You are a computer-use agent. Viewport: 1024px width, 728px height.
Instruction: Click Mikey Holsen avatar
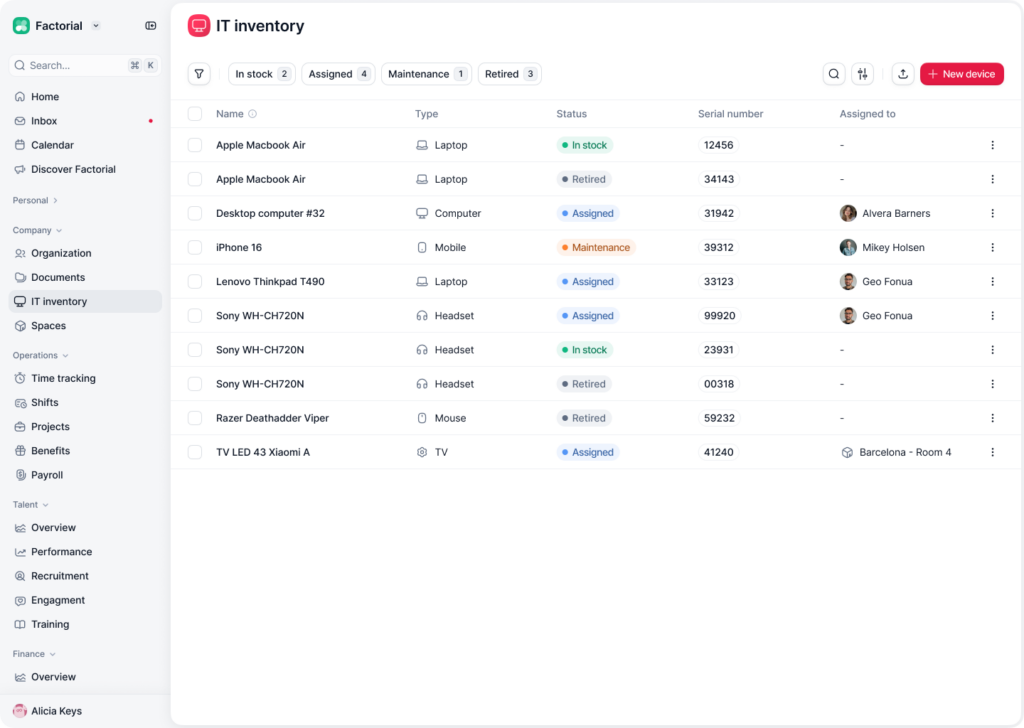pos(848,247)
